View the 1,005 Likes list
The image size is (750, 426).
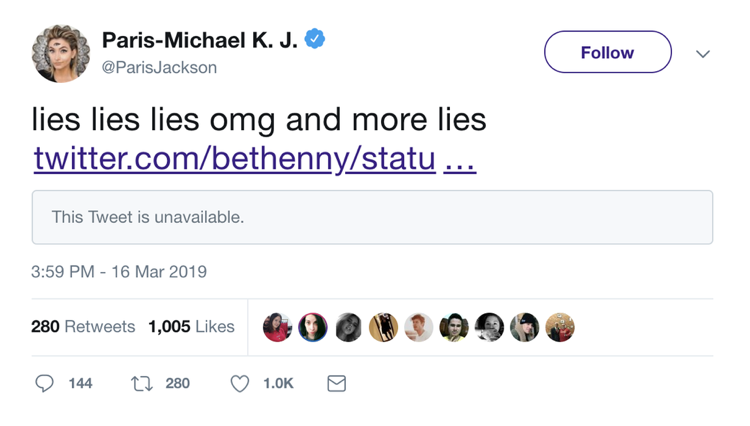pos(191,327)
